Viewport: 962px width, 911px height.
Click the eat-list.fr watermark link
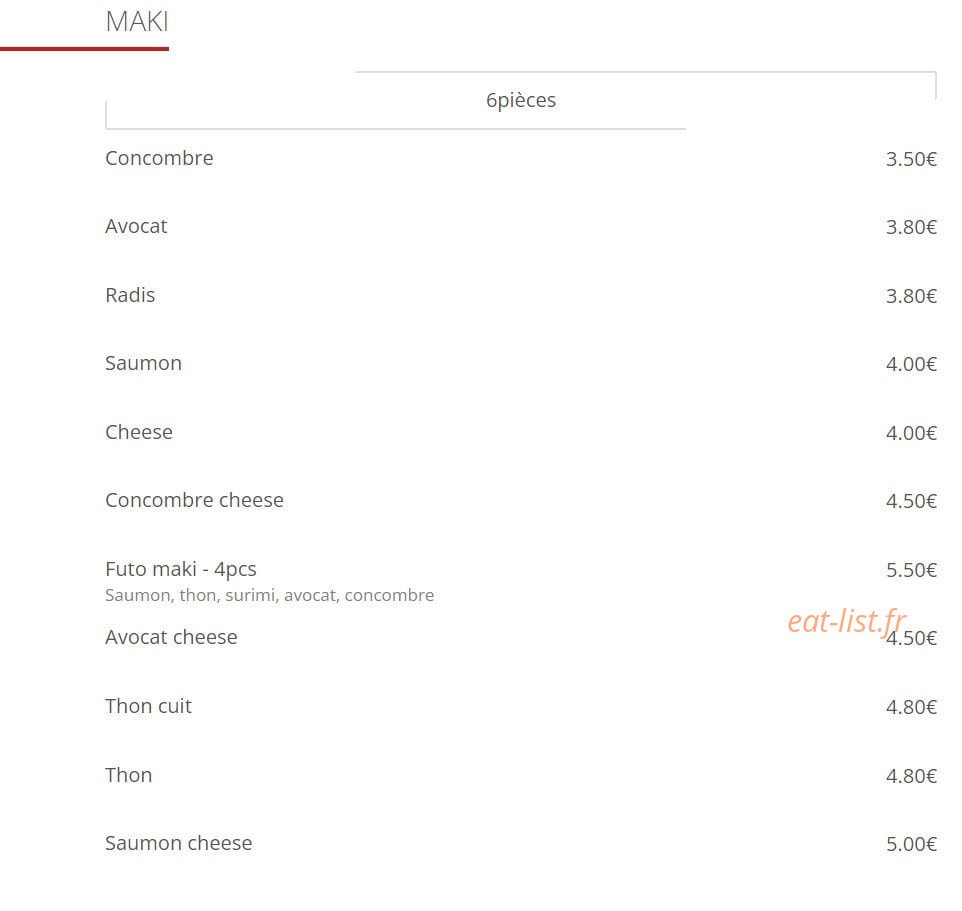click(847, 621)
